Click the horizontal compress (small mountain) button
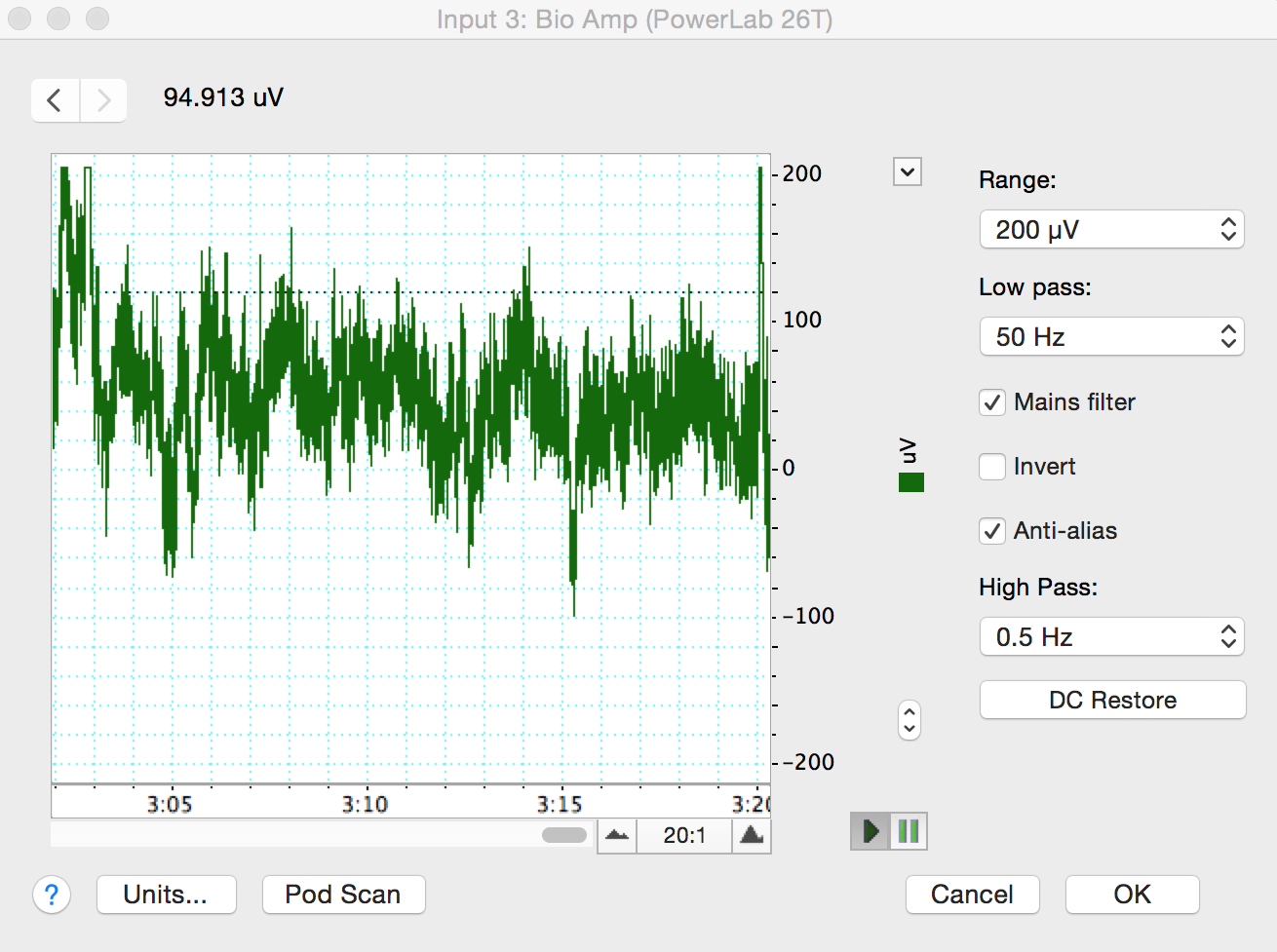 pyautogui.click(x=617, y=835)
